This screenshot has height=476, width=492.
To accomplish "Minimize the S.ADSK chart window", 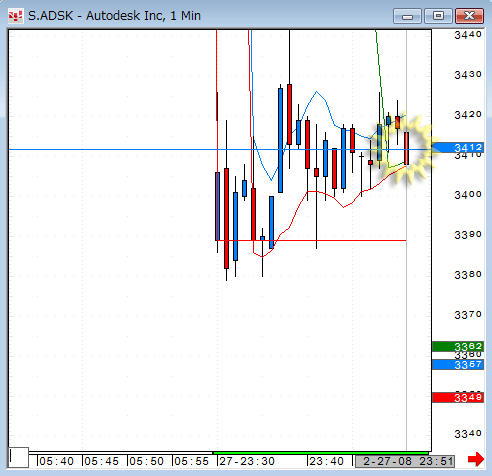I will pyautogui.click(x=407, y=16).
